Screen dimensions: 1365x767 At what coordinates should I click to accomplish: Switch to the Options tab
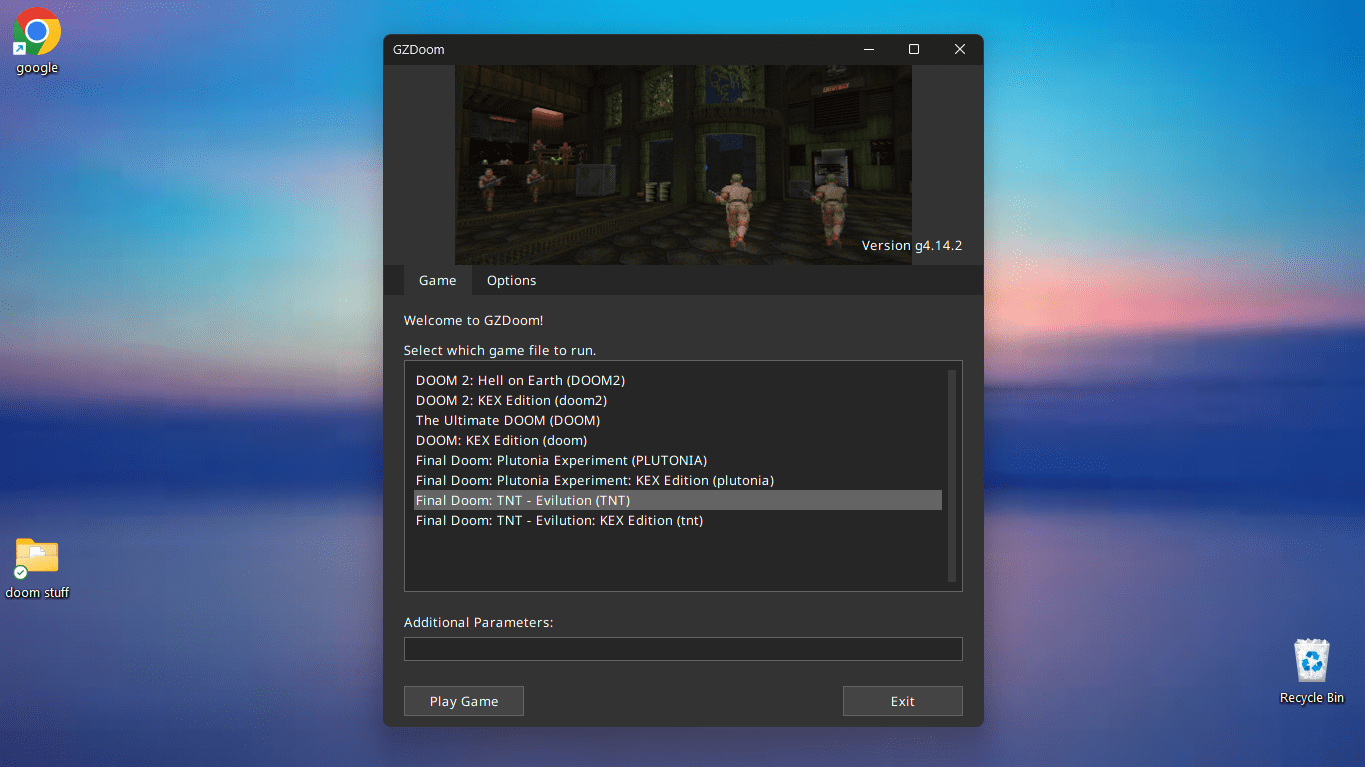pos(511,280)
